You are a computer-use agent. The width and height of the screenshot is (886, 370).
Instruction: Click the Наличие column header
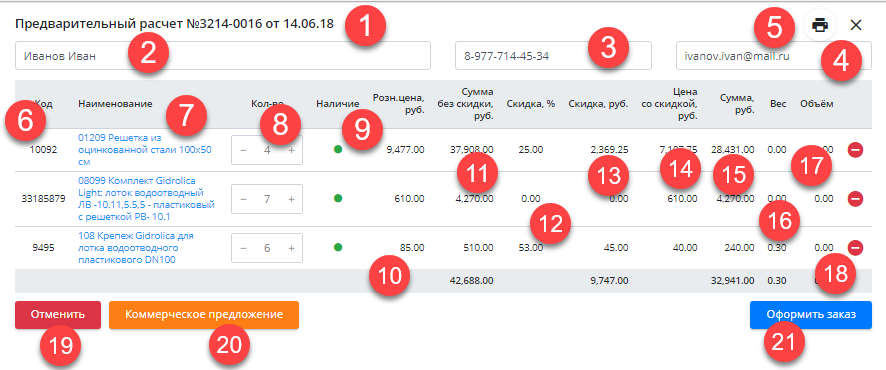pos(338,104)
